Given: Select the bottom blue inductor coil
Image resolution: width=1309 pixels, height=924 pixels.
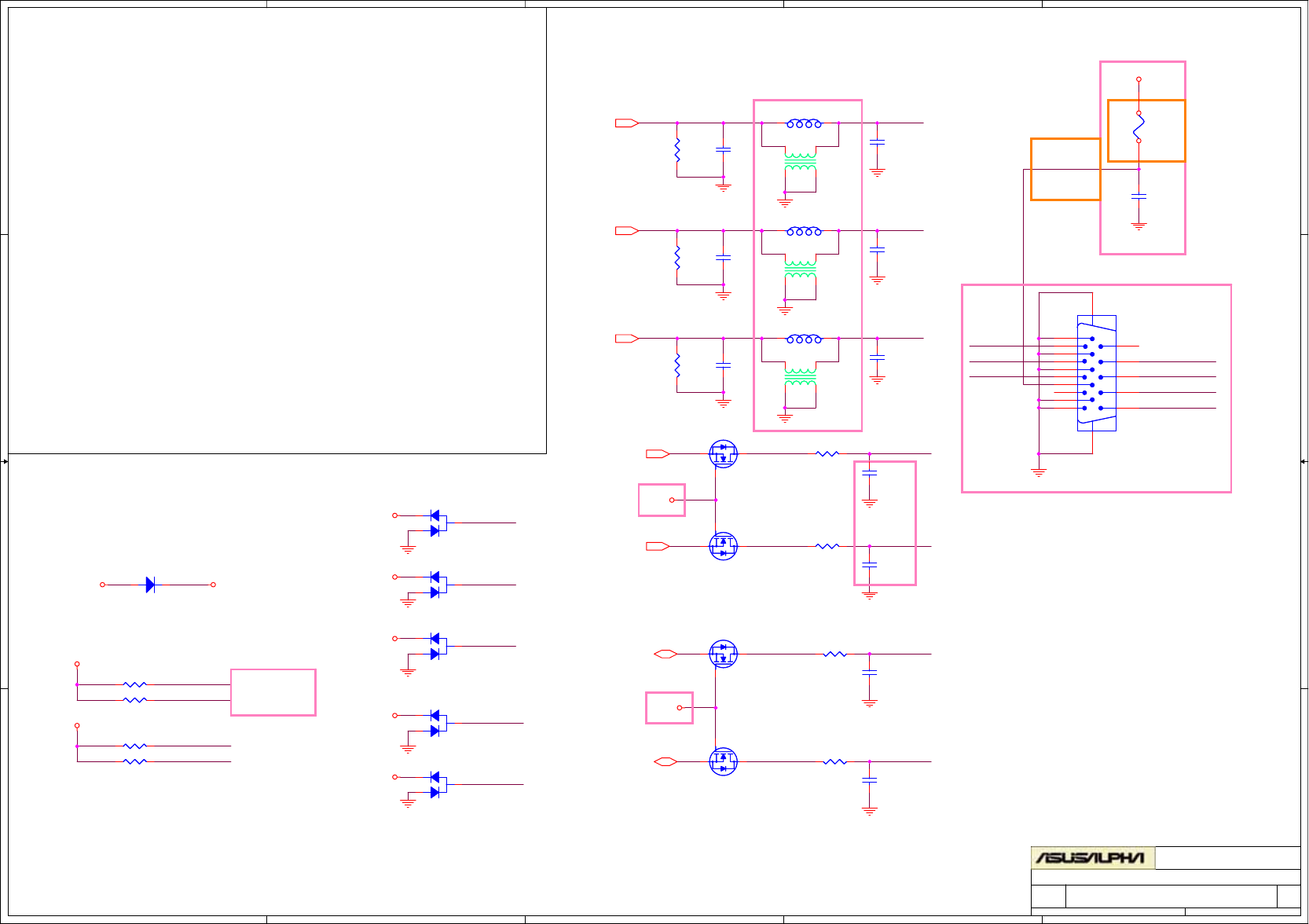Looking at the screenshot, I should tap(804, 339).
